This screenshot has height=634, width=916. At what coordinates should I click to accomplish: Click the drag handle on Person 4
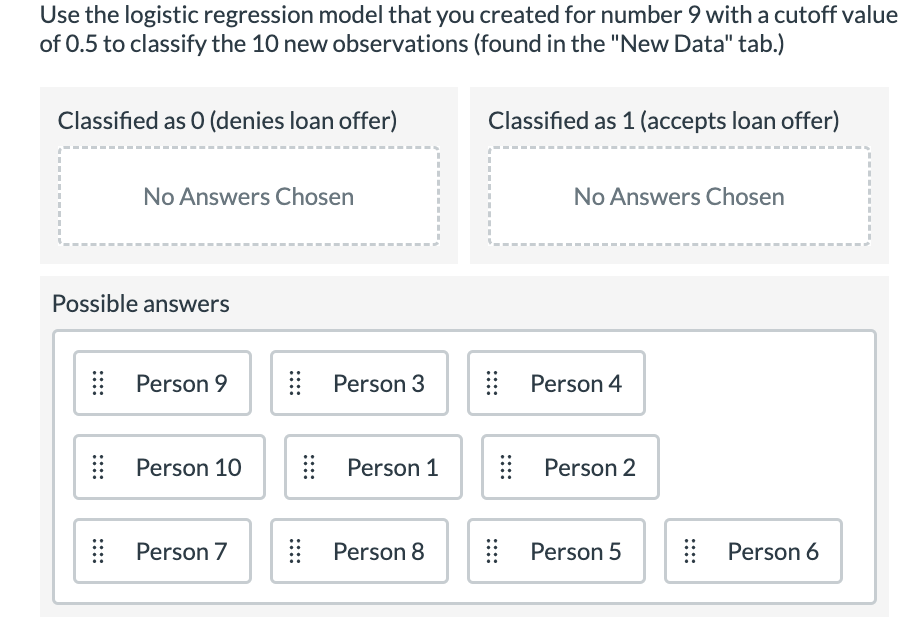point(492,383)
